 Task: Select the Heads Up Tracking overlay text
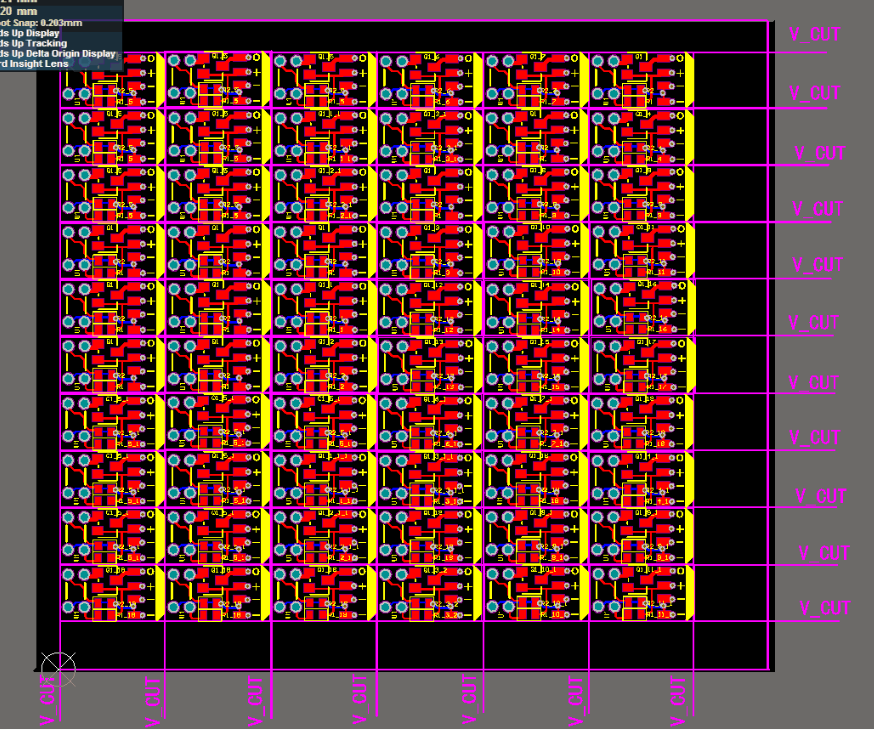coord(35,43)
